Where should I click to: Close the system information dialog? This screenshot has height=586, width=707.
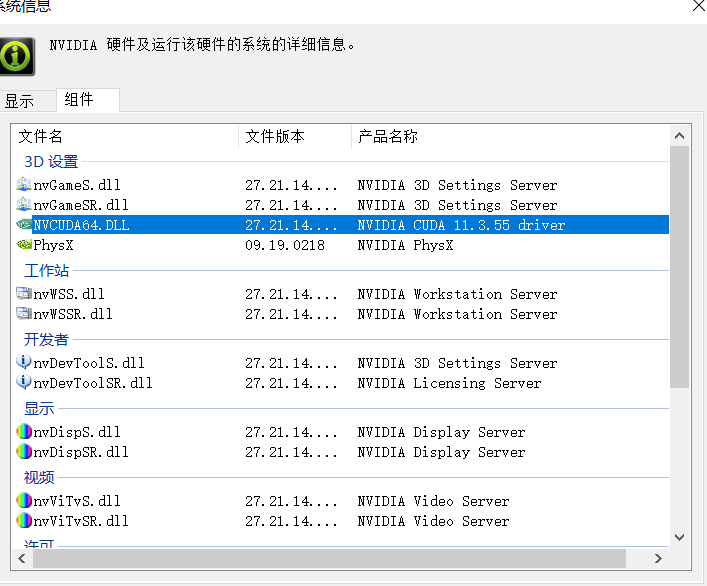(x=699, y=6)
